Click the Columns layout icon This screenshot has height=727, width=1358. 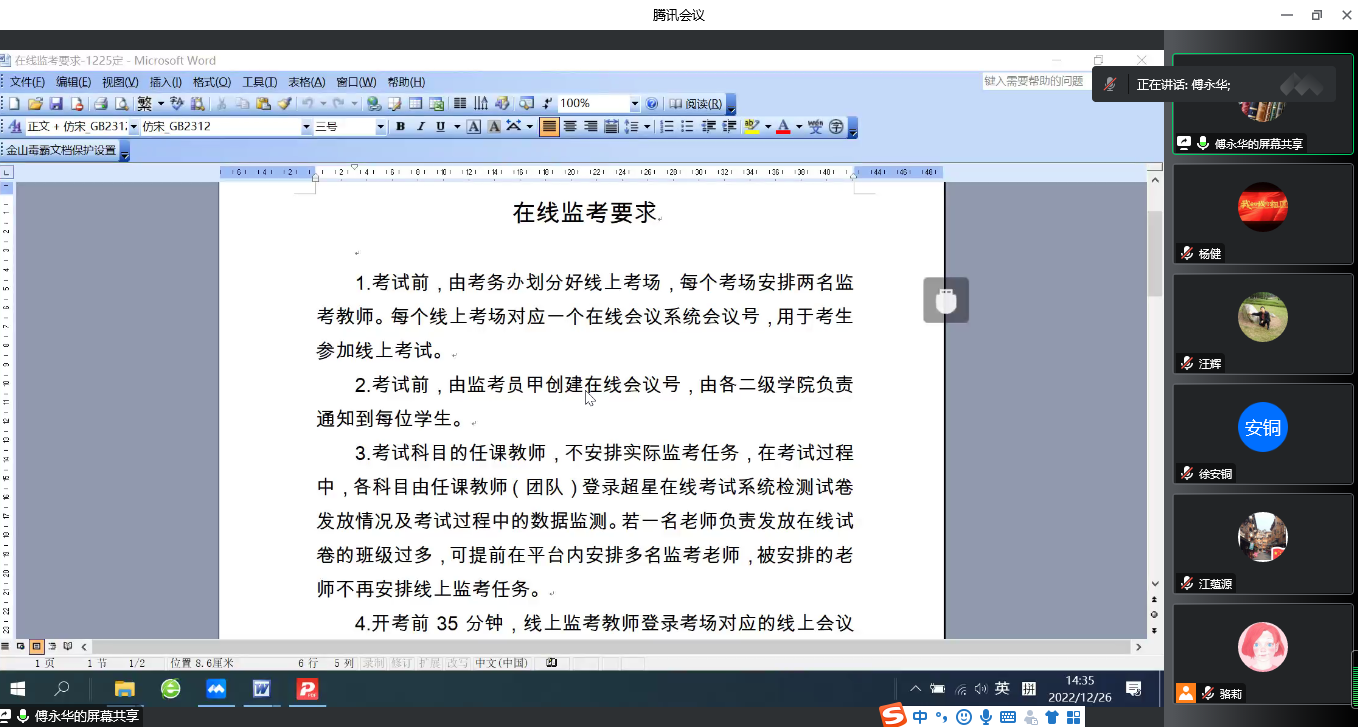[x=460, y=103]
